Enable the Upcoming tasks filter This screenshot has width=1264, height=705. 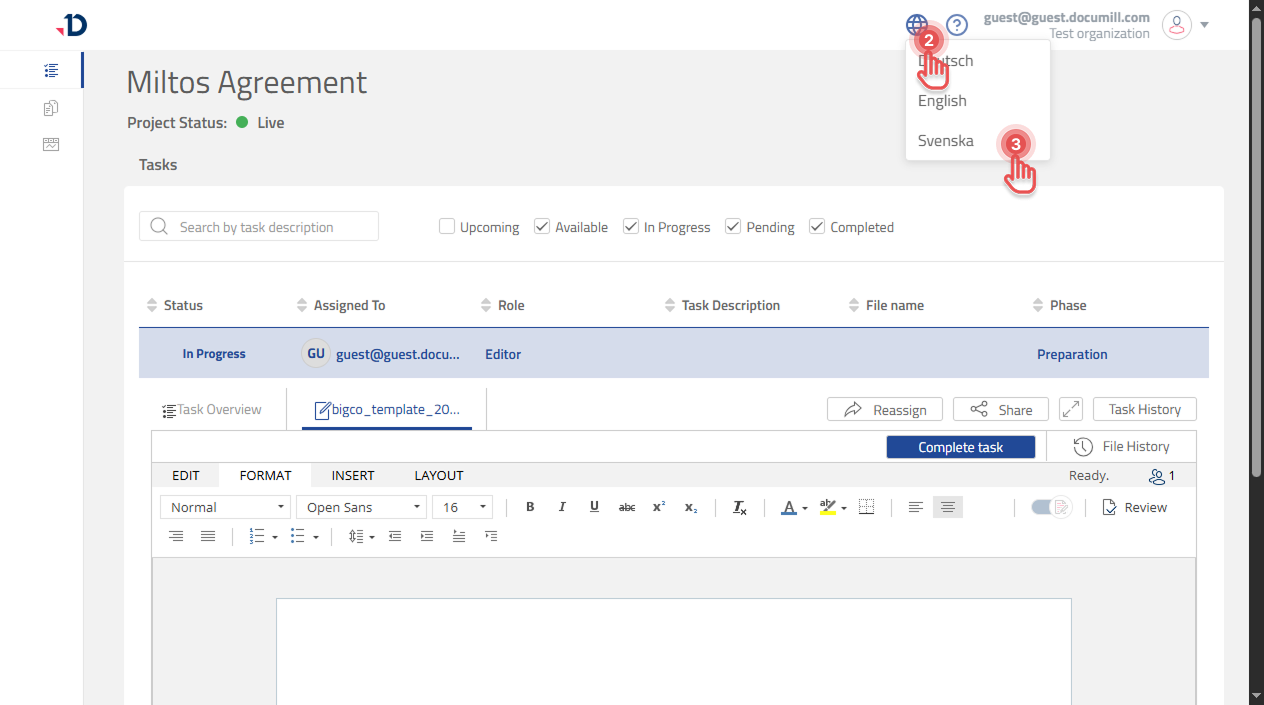446,226
